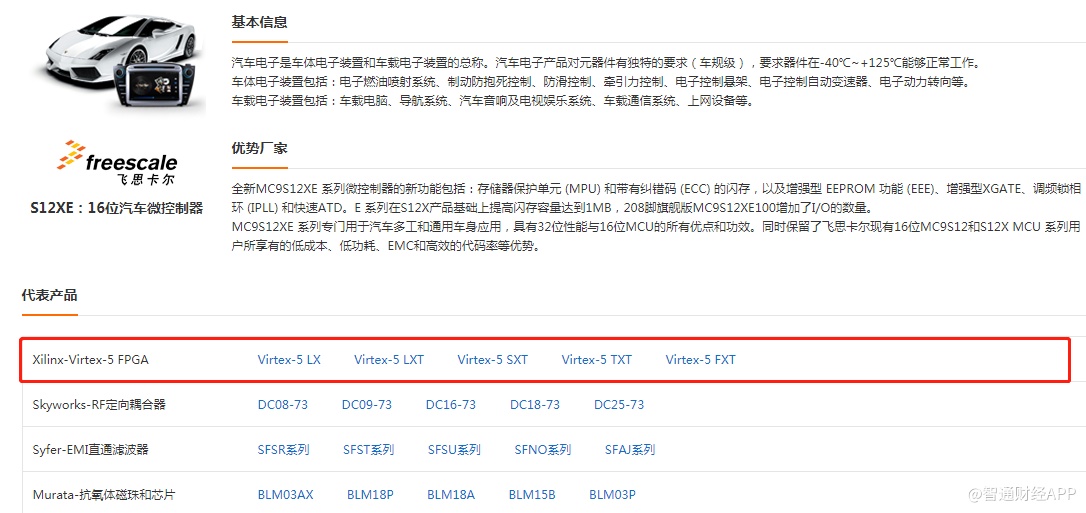Open the BLM18P ferrite bead link
Image resolution: width=1086 pixels, height=513 pixels.
pyautogui.click(x=371, y=495)
